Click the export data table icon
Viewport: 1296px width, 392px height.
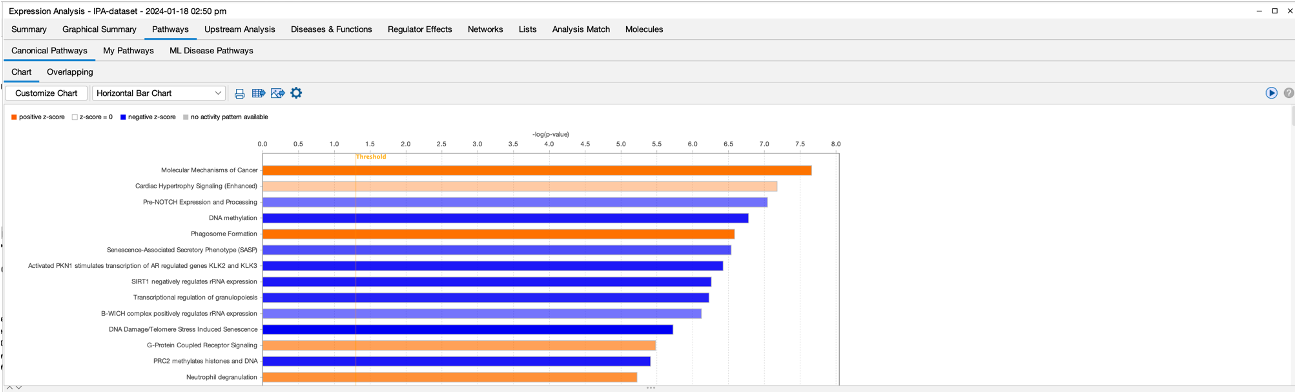(x=258, y=93)
